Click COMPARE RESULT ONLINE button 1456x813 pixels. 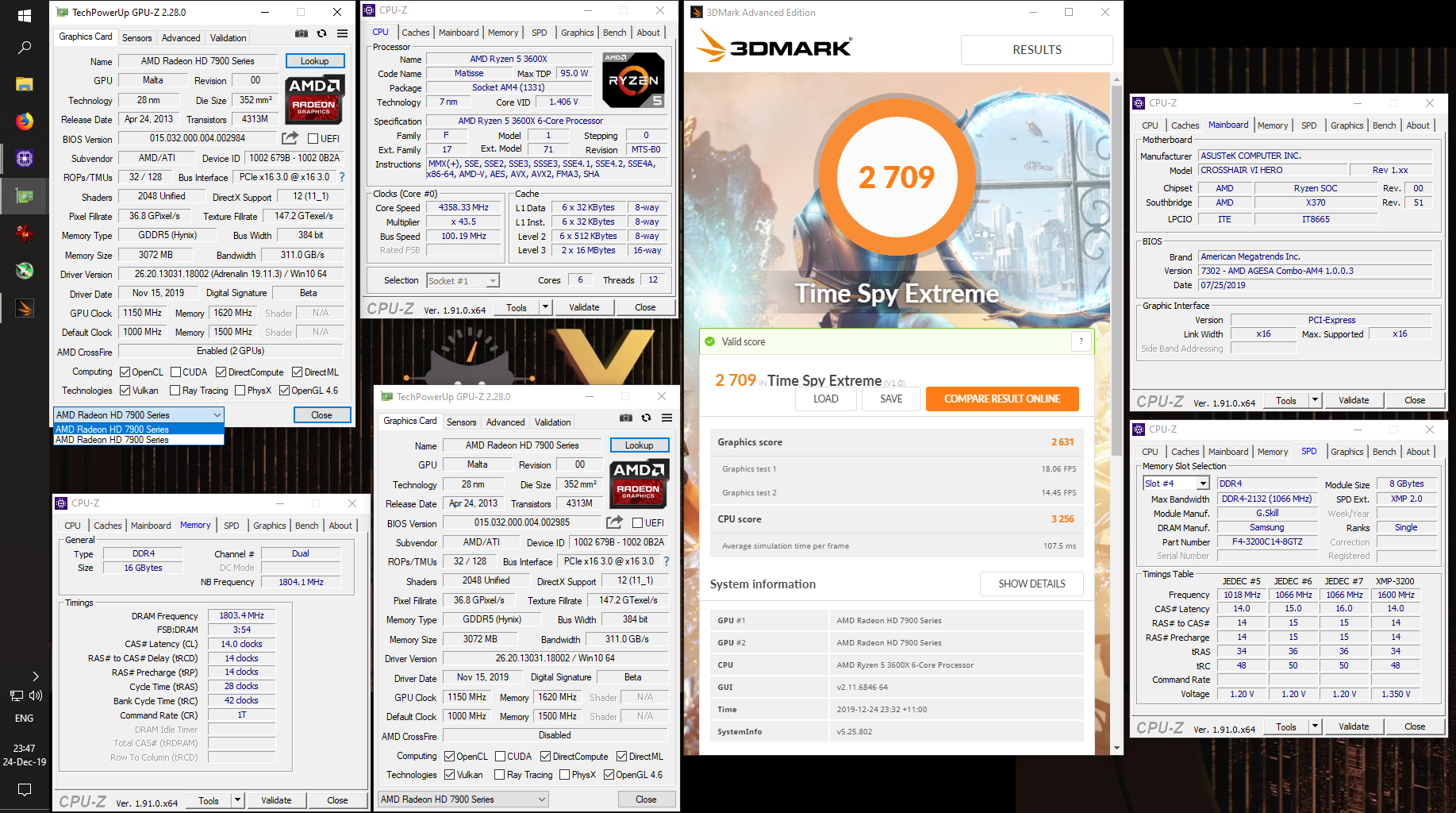1001,399
